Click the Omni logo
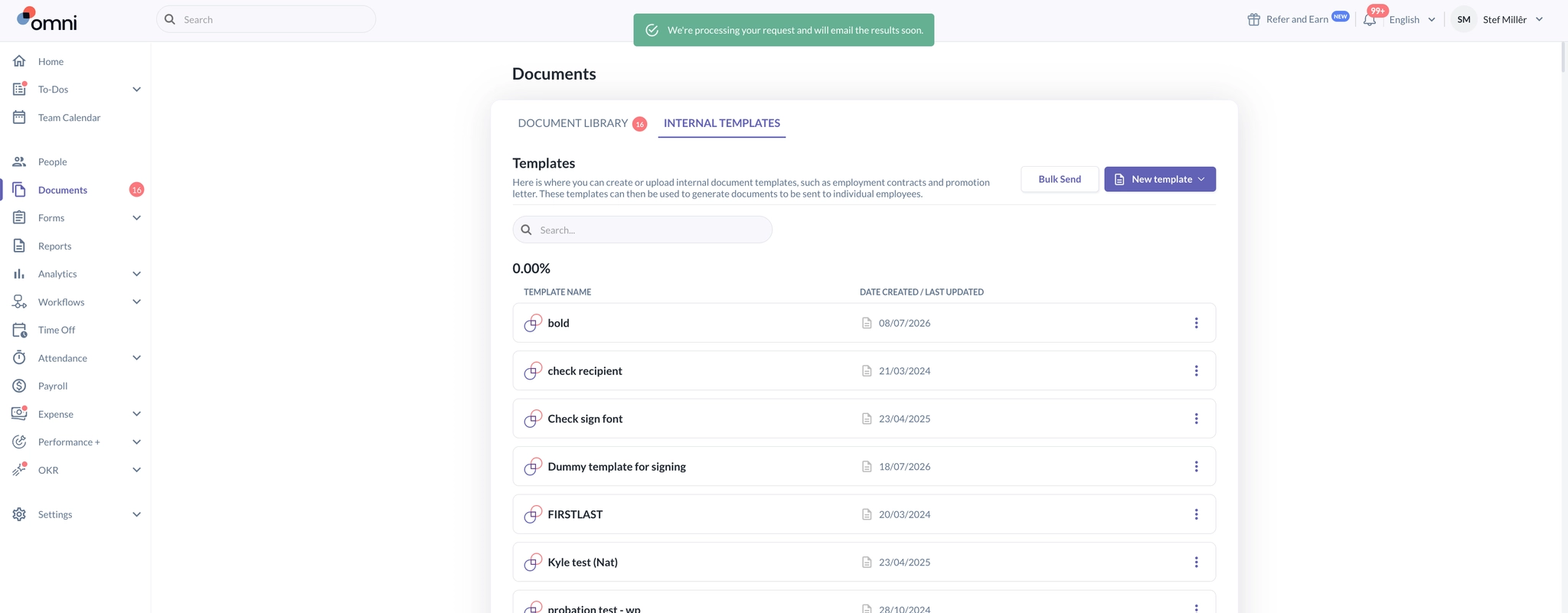The image size is (1568, 613). pos(47,19)
